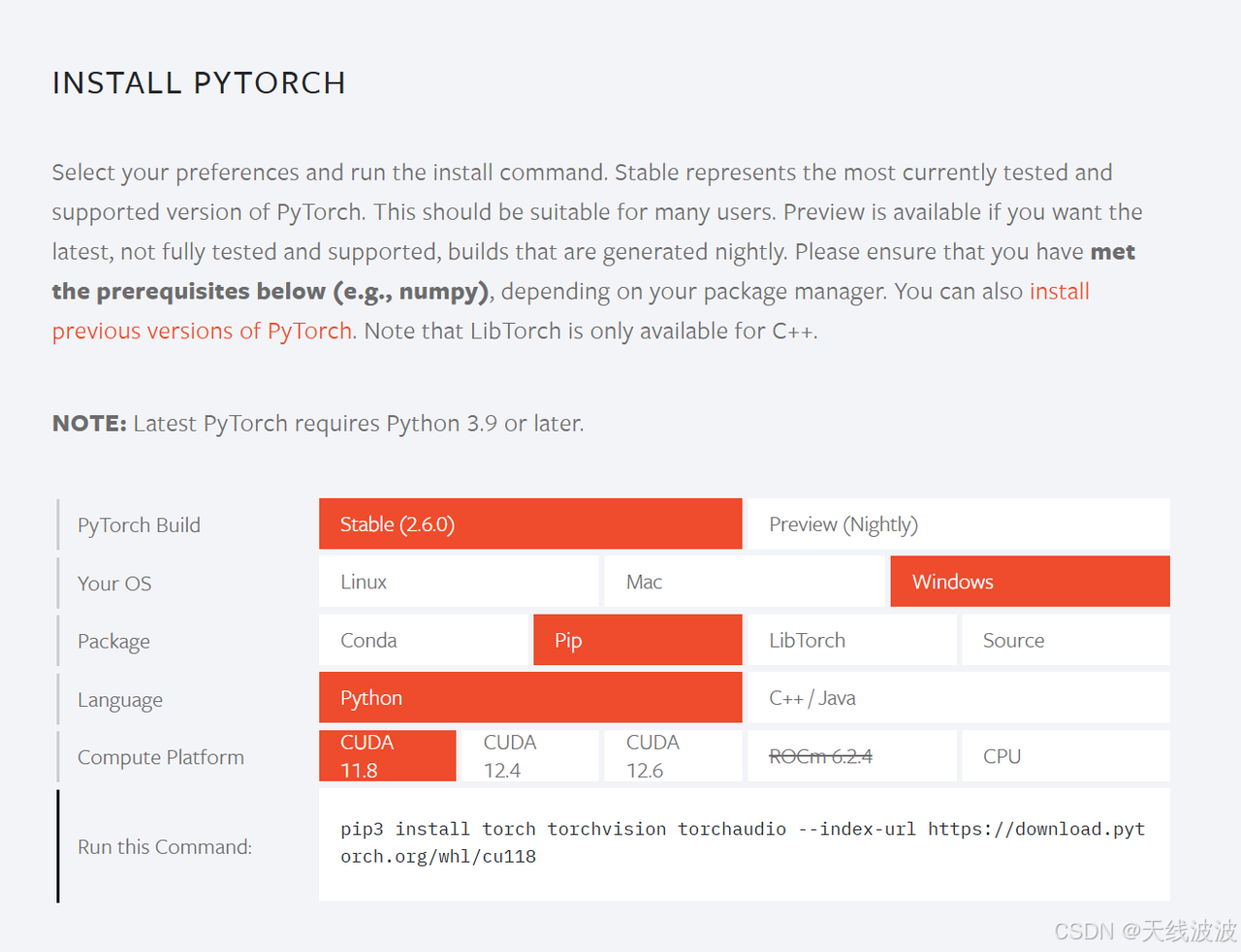Click the INSTALL PYTORCH heading
1241x952 pixels.
[x=199, y=83]
